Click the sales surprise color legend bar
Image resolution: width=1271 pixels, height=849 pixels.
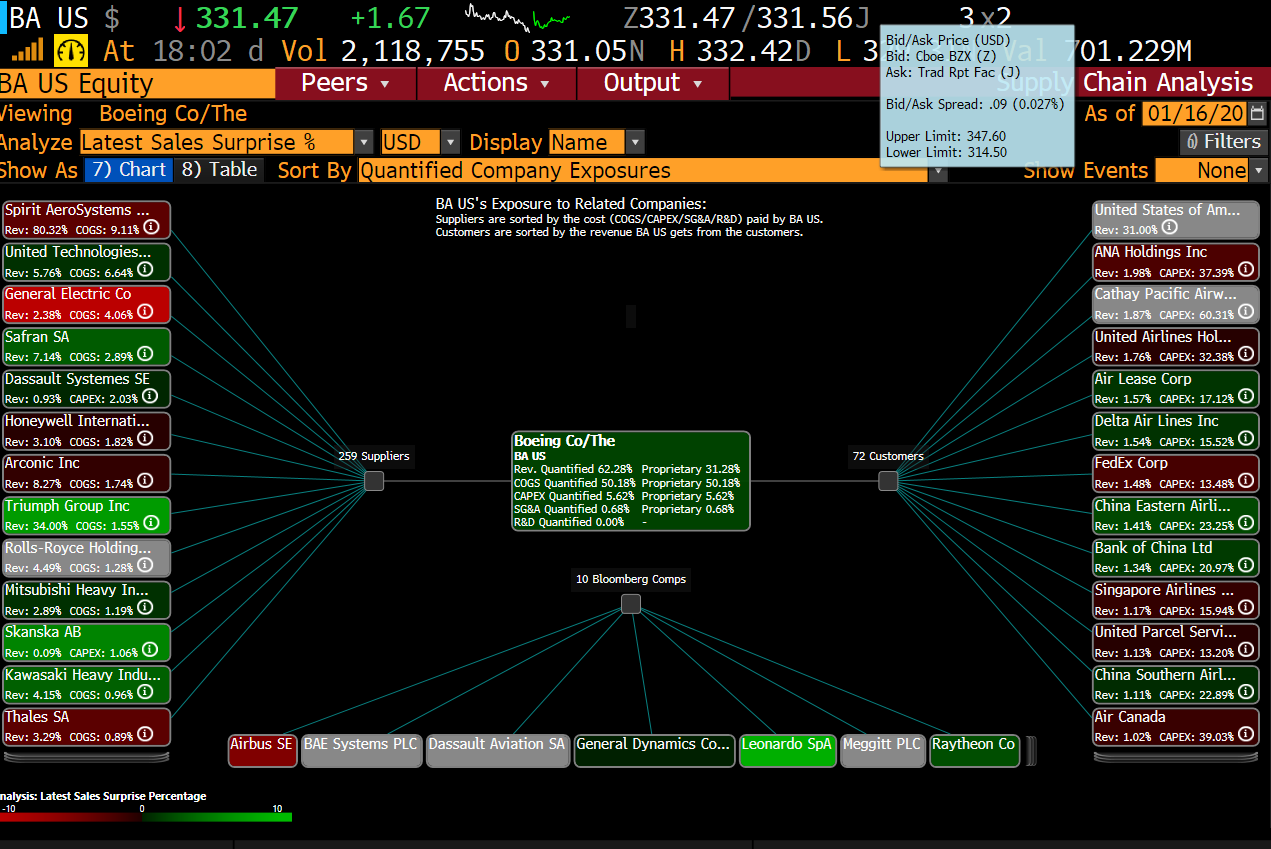(x=146, y=817)
